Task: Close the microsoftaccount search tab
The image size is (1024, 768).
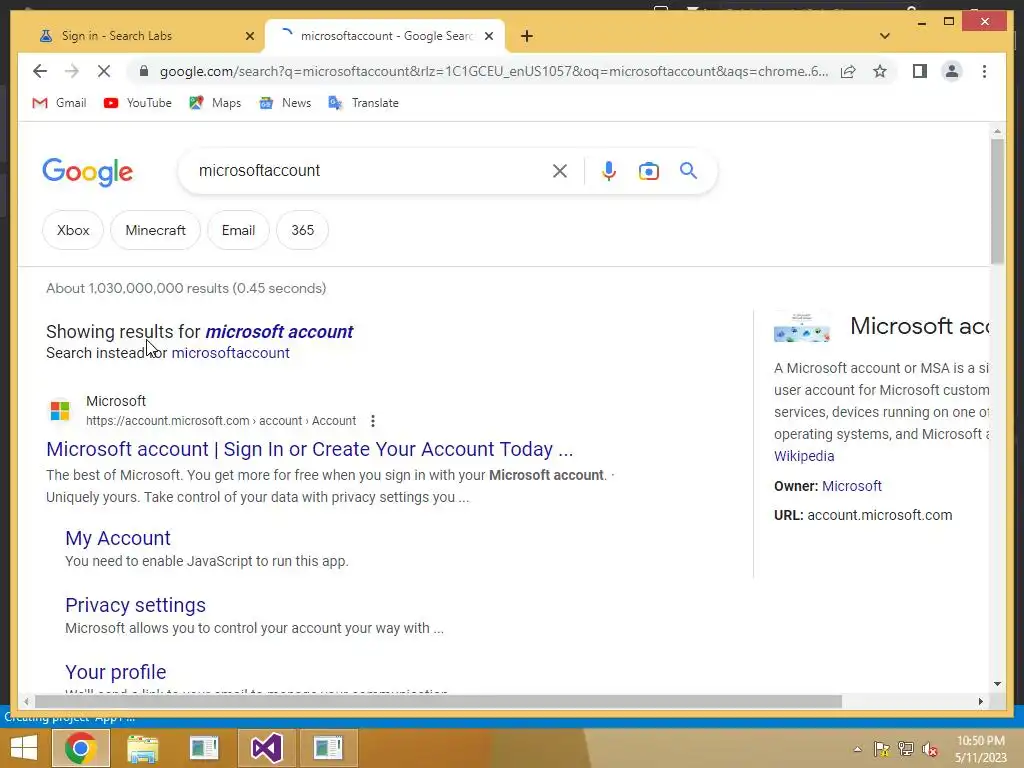Action: (488, 36)
